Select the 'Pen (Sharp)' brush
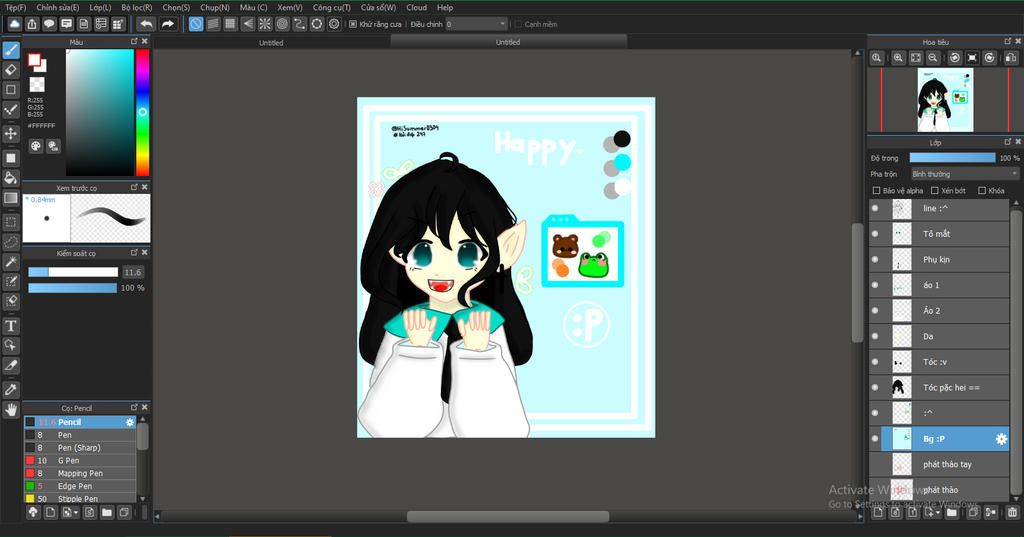Viewport: 1024px width, 537px height. [x=80, y=448]
